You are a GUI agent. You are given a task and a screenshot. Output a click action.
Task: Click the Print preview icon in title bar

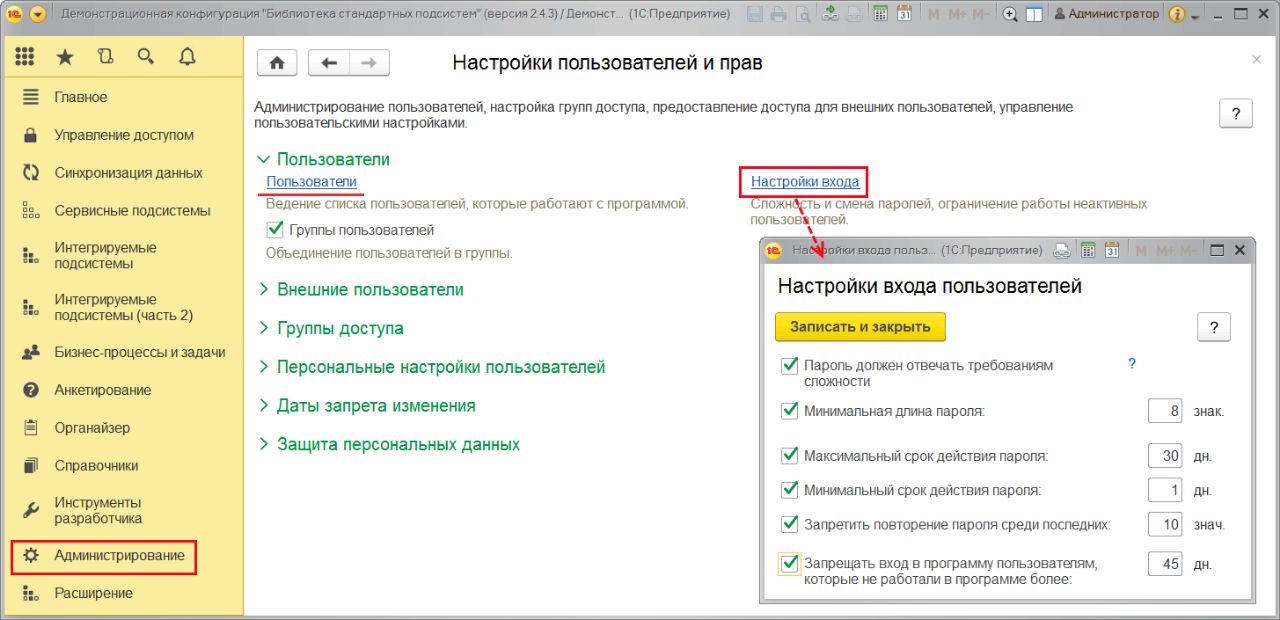(x=801, y=14)
